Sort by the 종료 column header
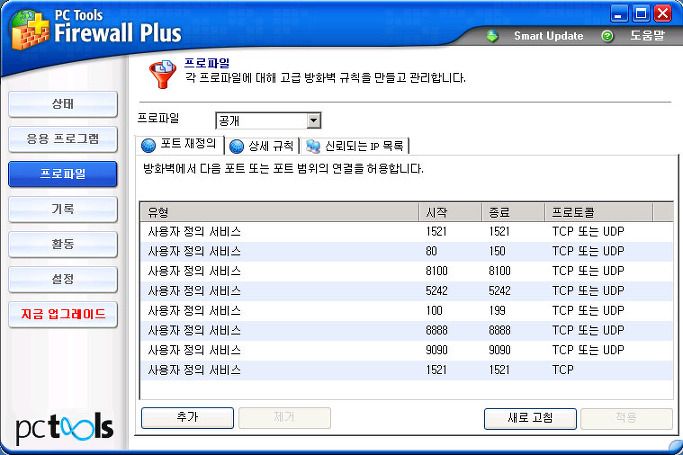 click(513, 212)
